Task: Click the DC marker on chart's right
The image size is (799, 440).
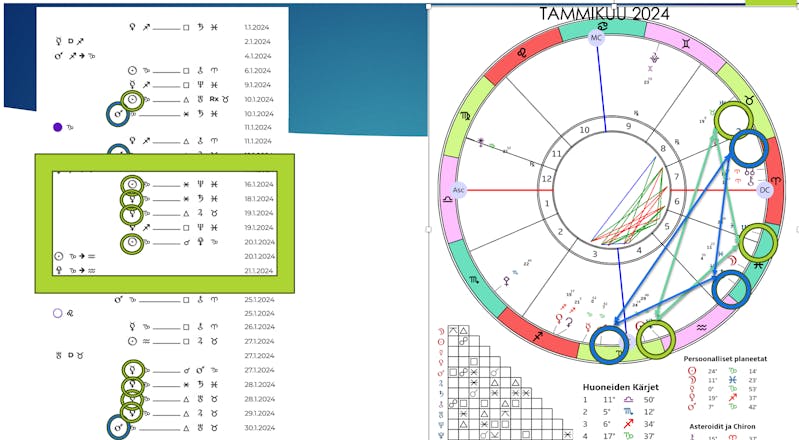Action: point(765,189)
